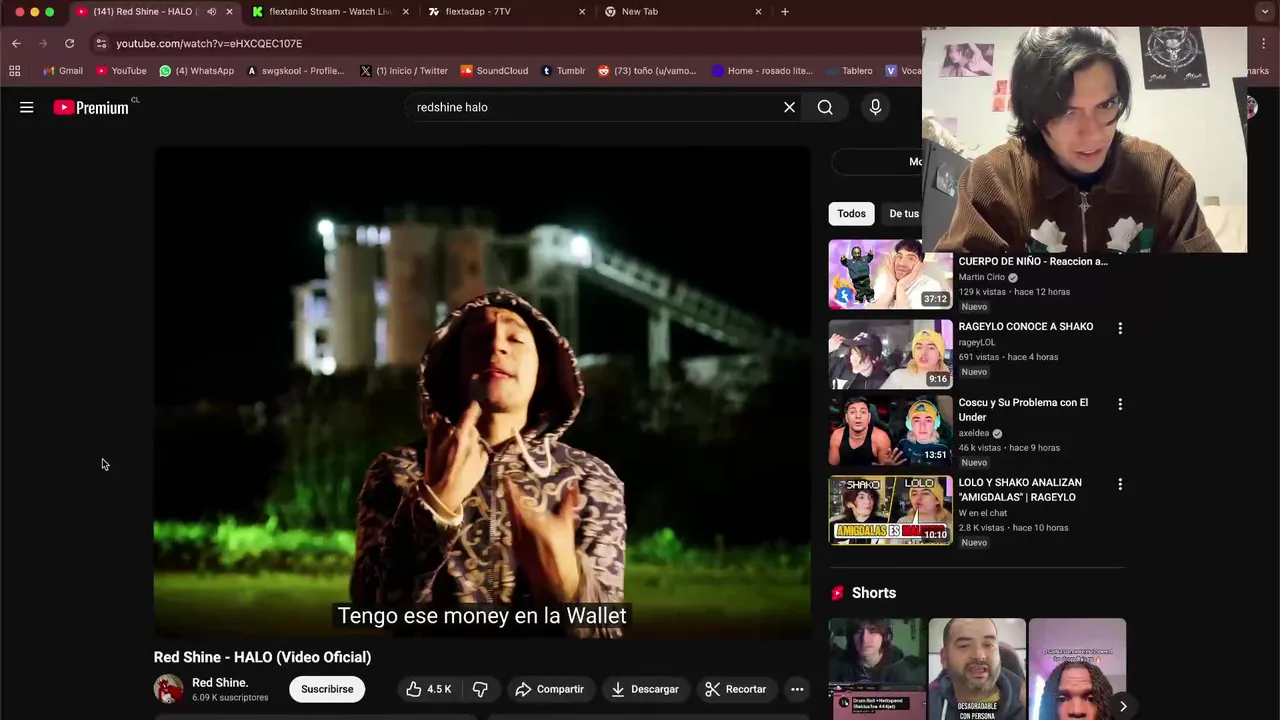Viewport: 1280px width, 720px height.
Task: Subscribe with the Suscribirse button
Action: click(327, 689)
